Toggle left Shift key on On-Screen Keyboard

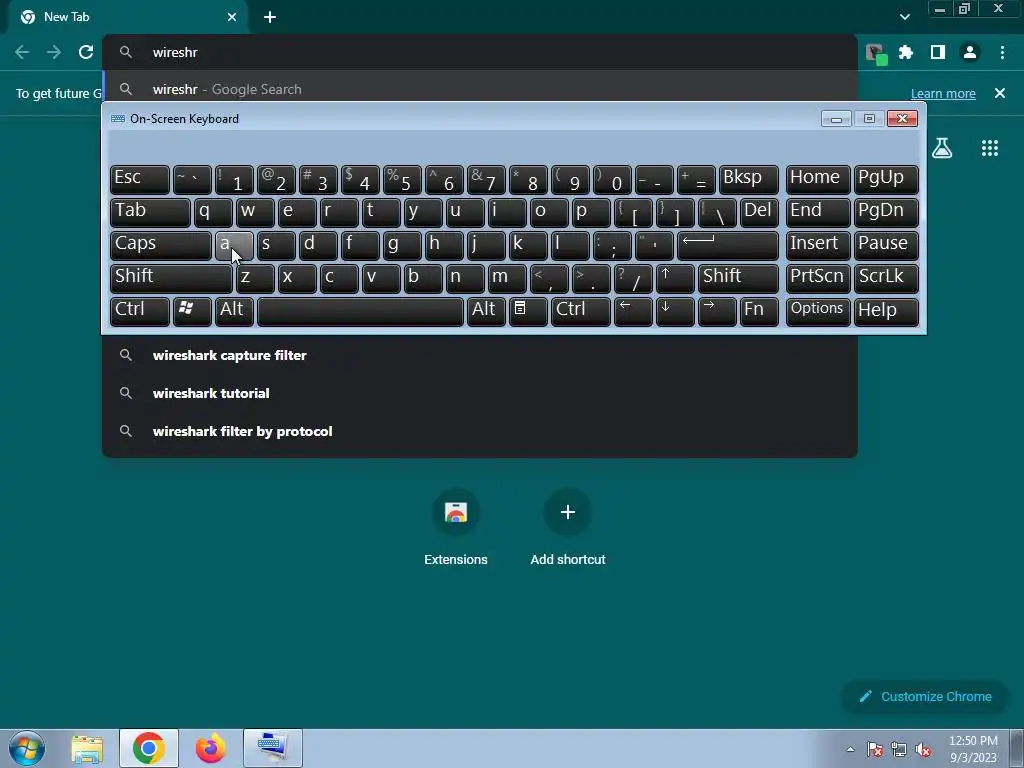click(171, 278)
